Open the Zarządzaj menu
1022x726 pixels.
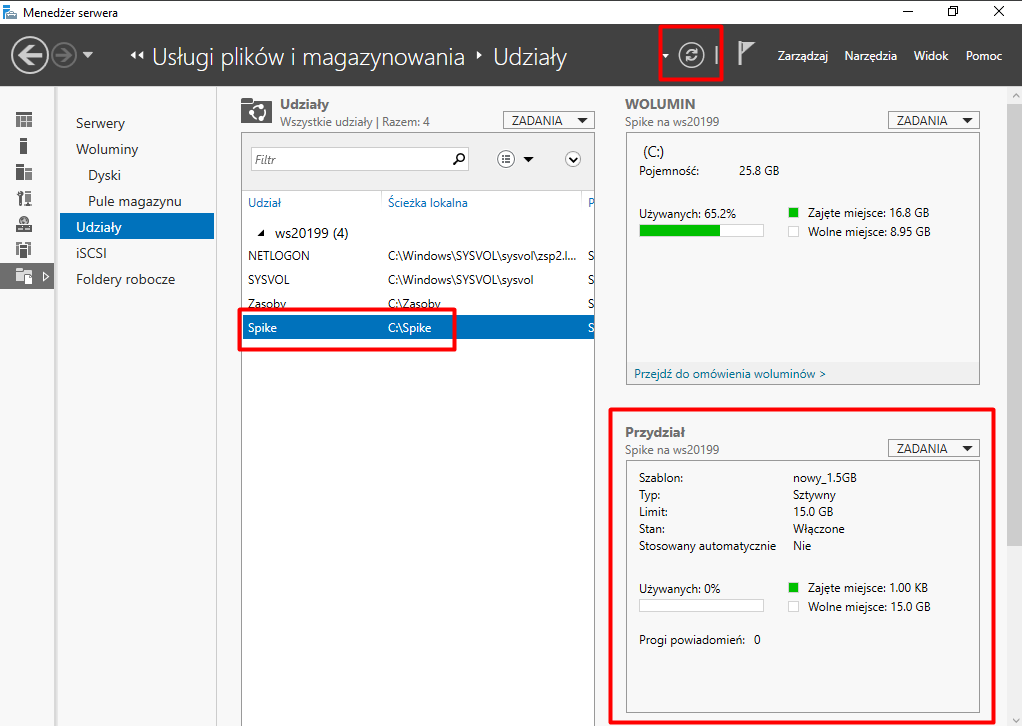click(802, 56)
